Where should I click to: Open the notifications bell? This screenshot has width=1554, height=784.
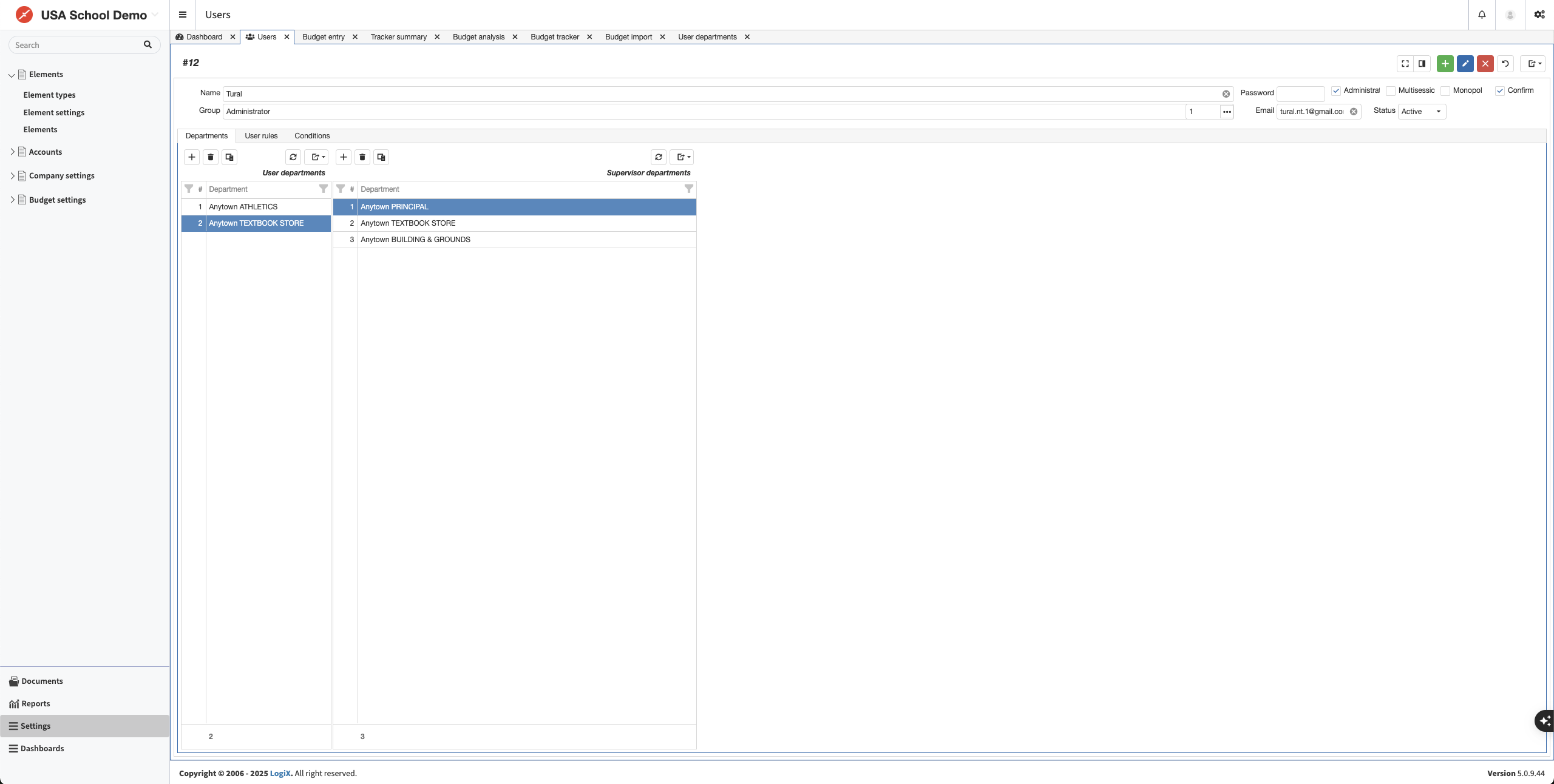(x=1482, y=15)
